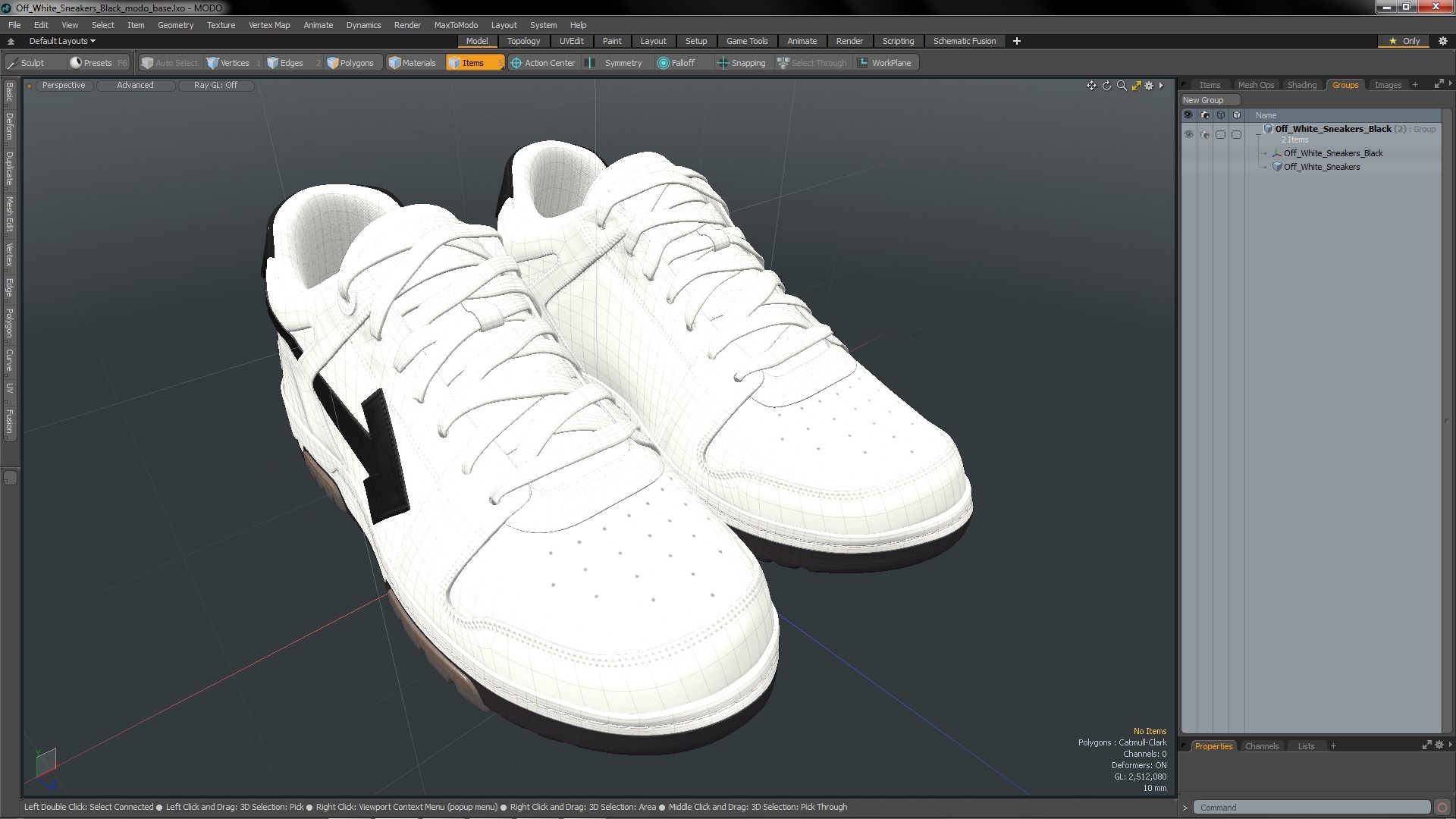Expand the viewport extra options arrow
The width and height of the screenshot is (1456, 819).
(1161, 86)
